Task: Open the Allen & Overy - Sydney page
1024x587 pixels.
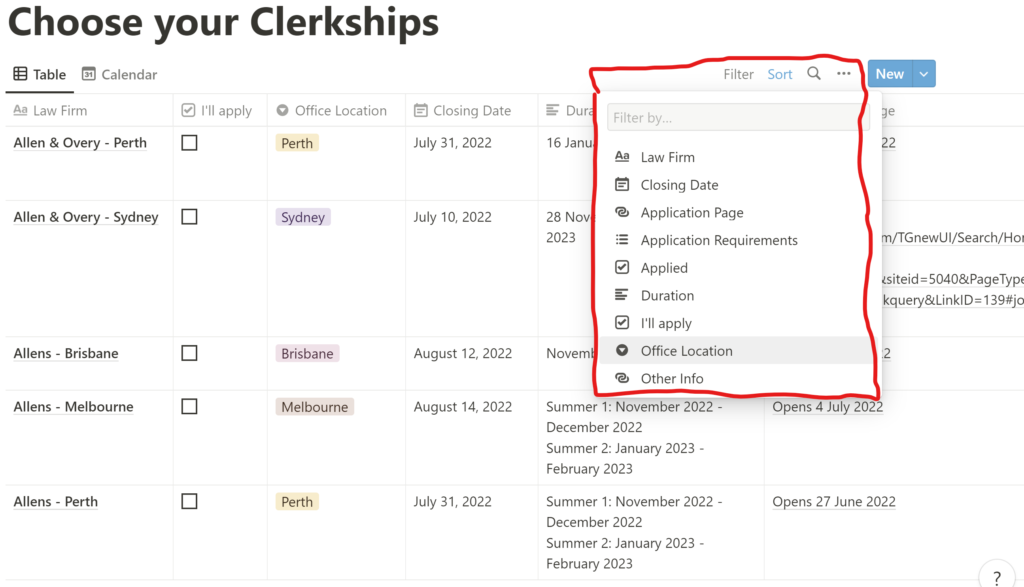Action: click(x=86, y=217)
